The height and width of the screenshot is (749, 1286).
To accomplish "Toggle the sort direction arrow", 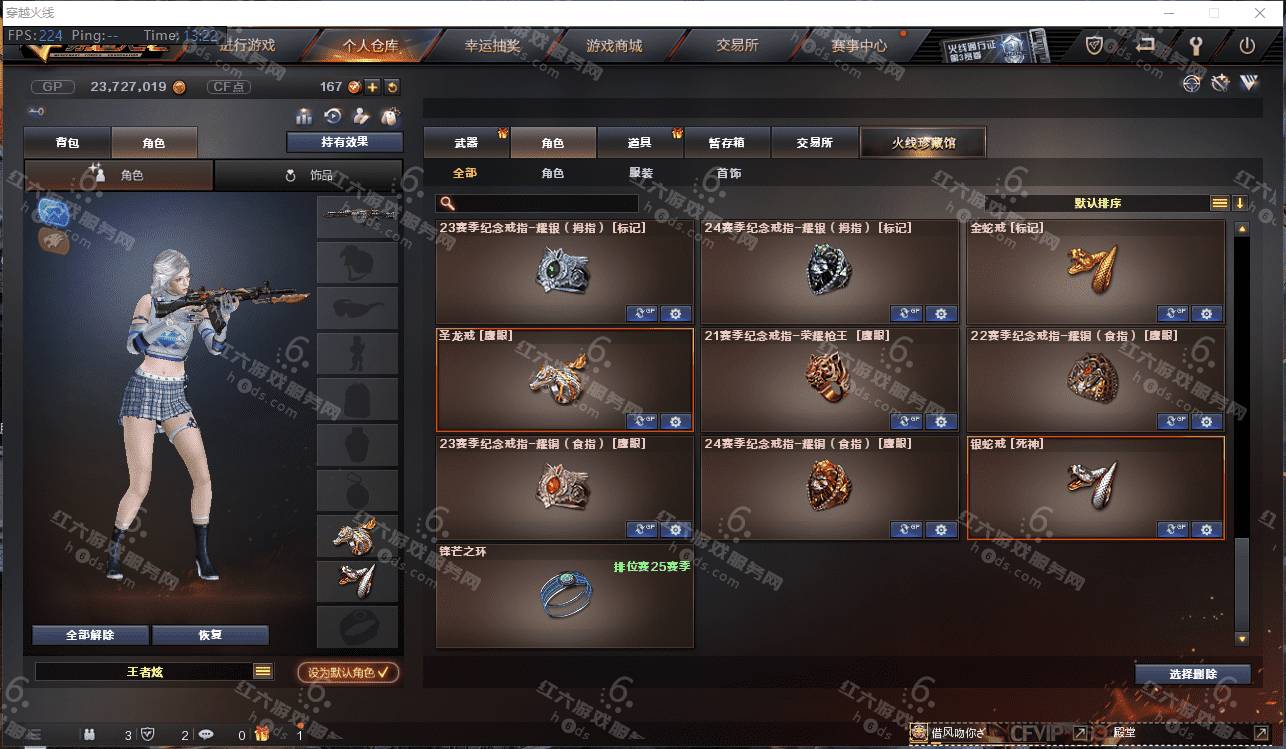I will coord(1240,203).
